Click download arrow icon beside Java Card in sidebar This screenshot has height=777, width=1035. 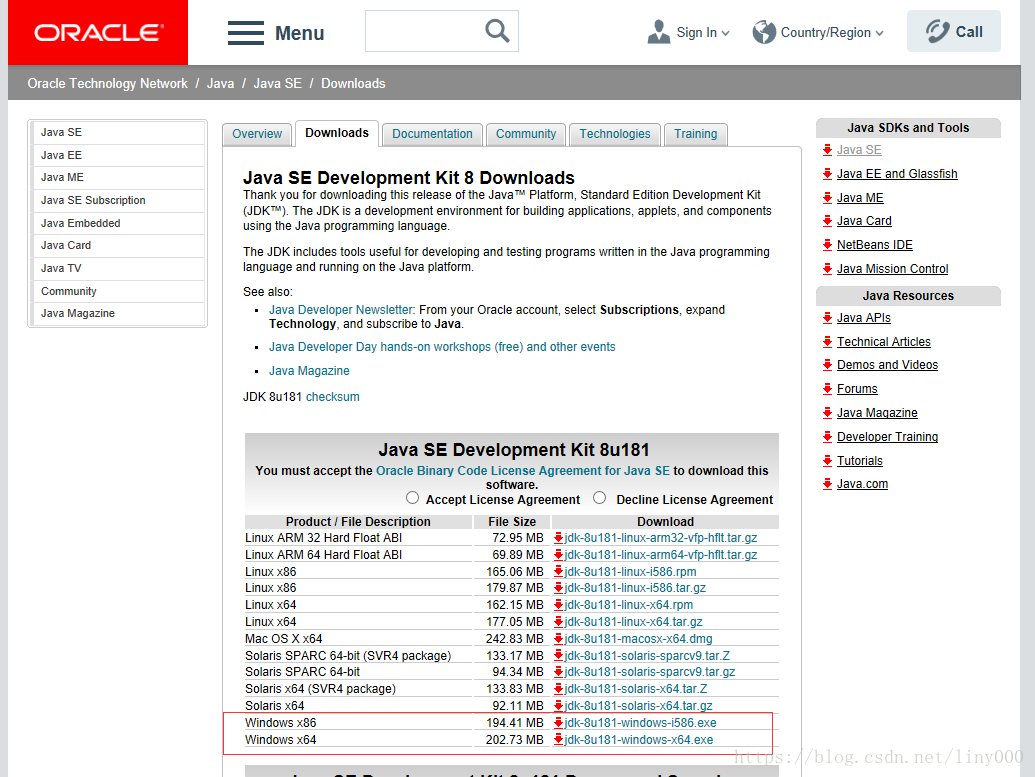827,220
